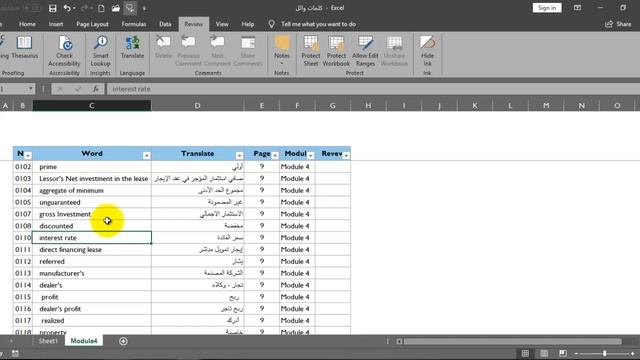Viewport: 640px width, 360px height.
Task: Open the Notes menu in ribbon
Action: tap(282, 50)
